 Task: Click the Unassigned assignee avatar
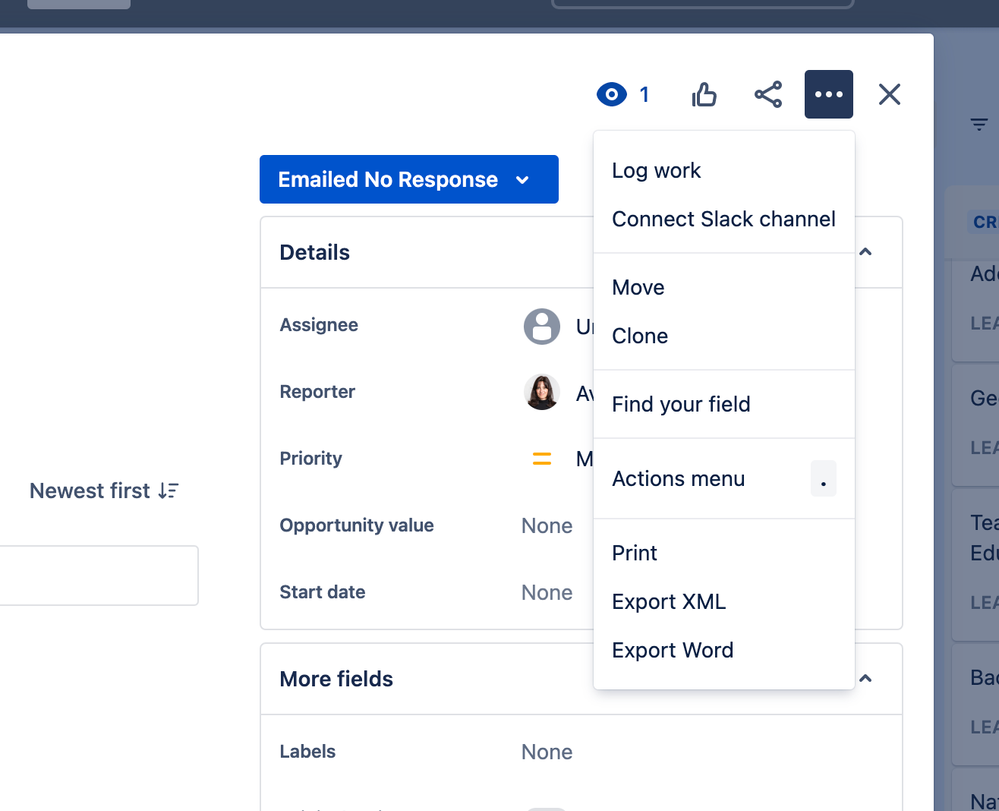pos(541,326)
